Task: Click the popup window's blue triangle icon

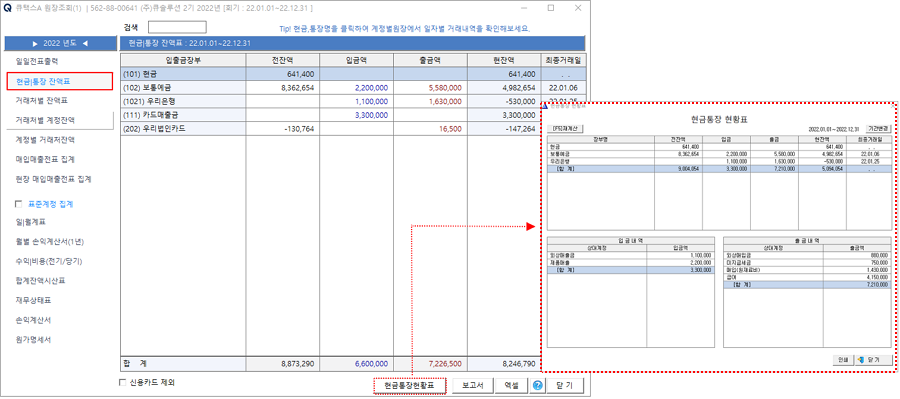Action: [x=545, y=106]
